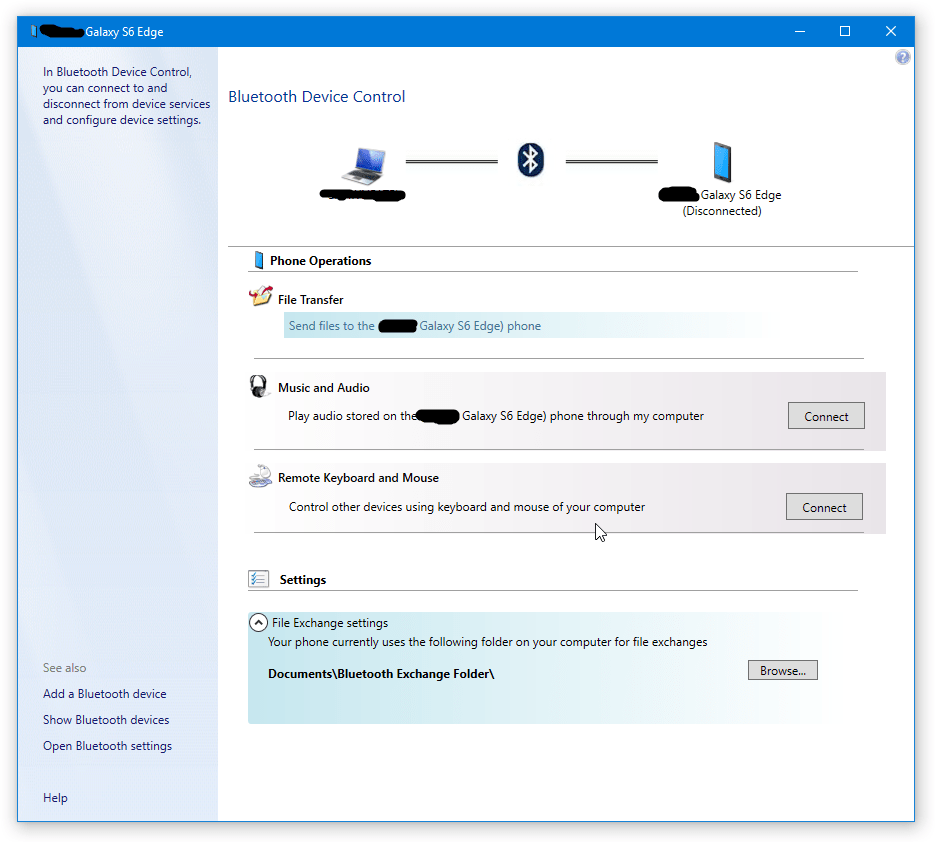Click the help question mark icon
Screen dimensions: 935x842
pyautogui.click(x=902, y=57)
